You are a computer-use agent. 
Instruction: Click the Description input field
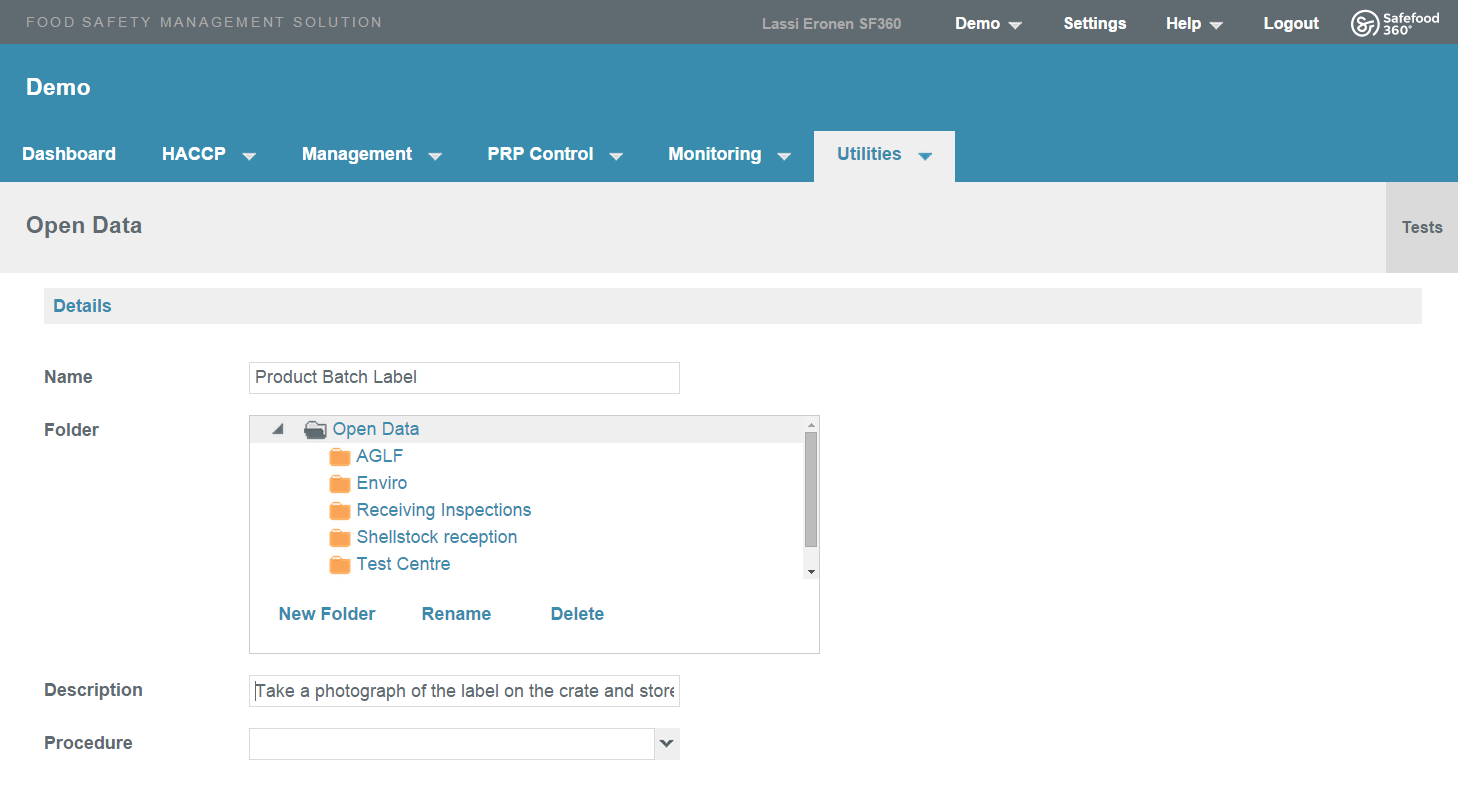(x=464, y=691)
